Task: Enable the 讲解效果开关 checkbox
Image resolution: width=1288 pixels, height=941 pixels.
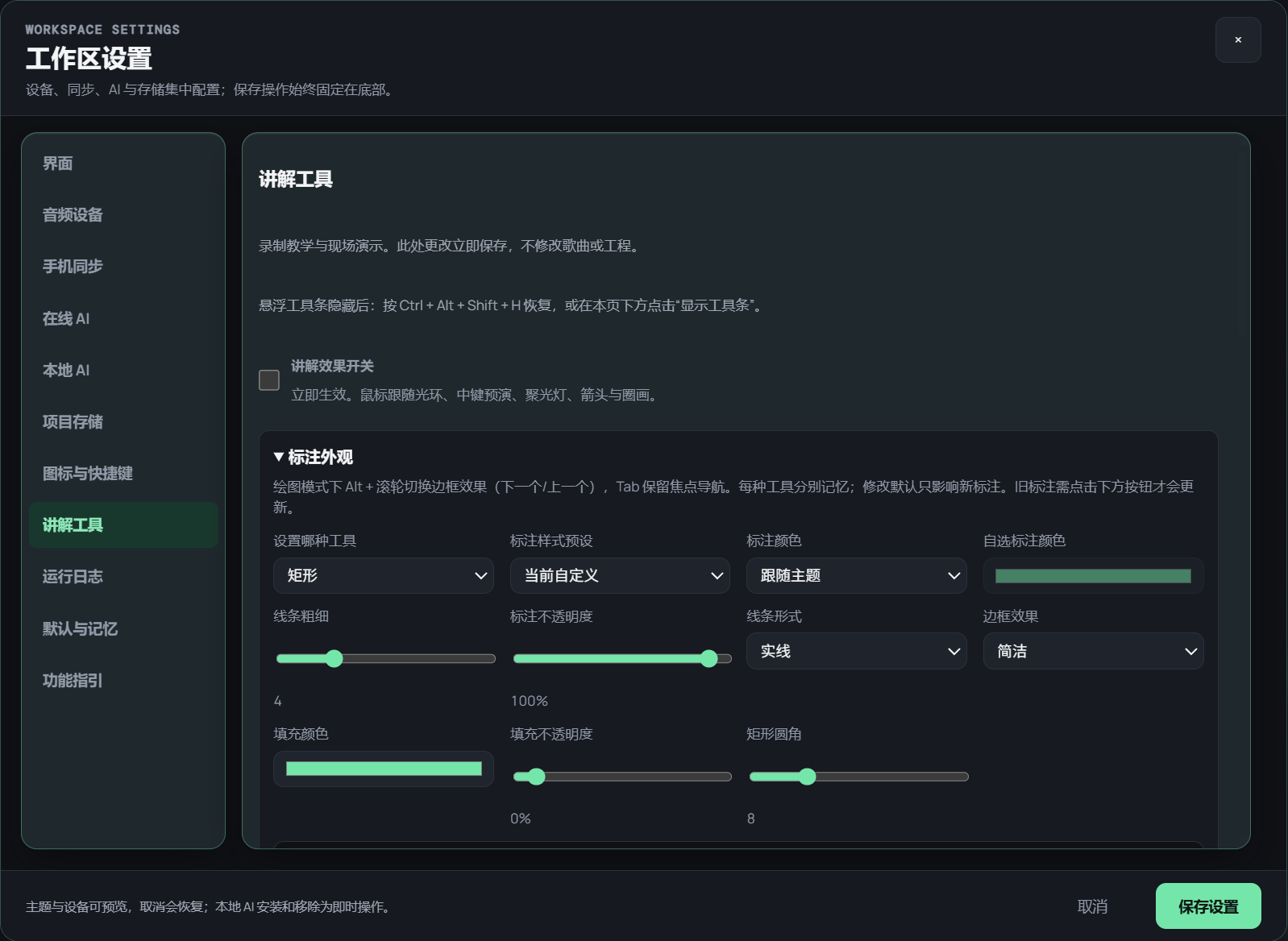Action: [269, 380]
